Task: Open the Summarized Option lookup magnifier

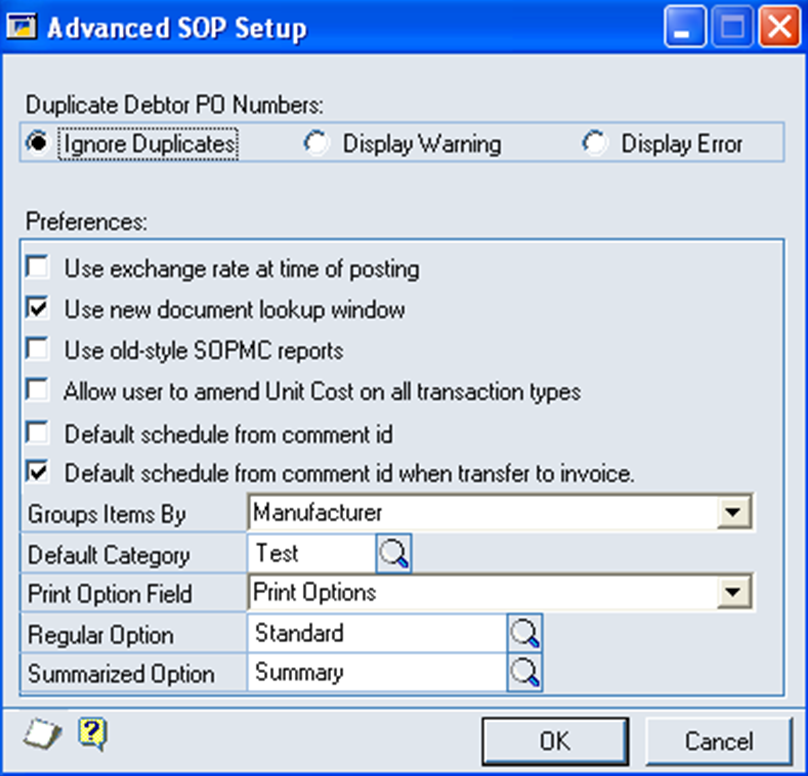Action: pos(524,673)
